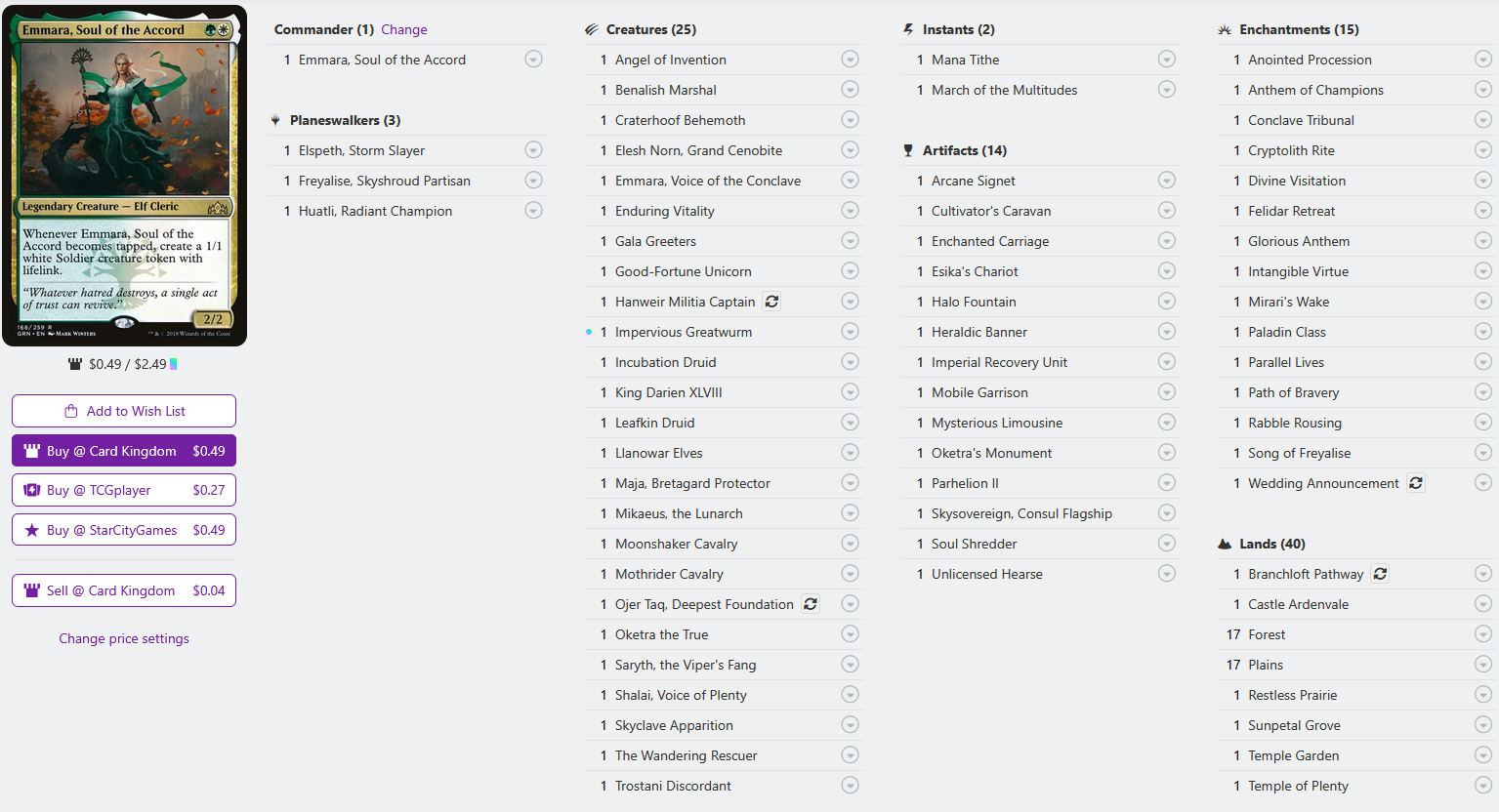Select March of the Multitudes card name
Screen dimensions: 1499x812
coord(1004,90)
